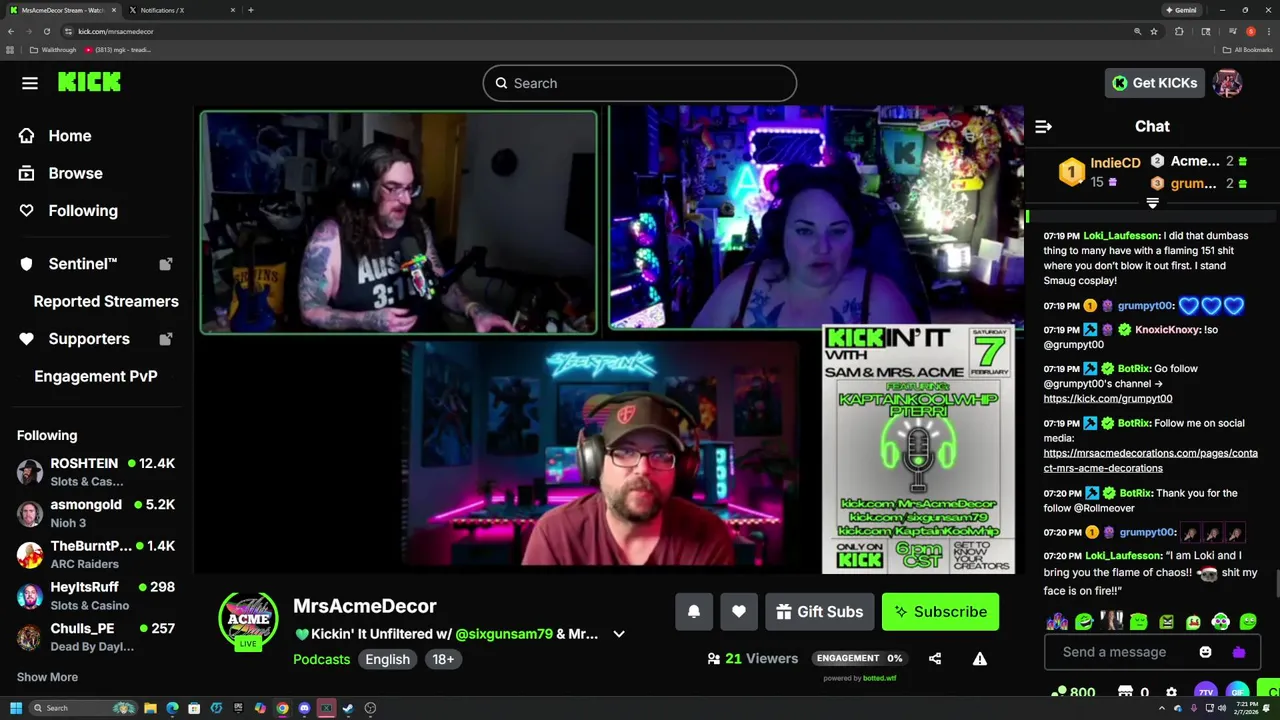Image resolution: width=1280 pixels, height=720 pixels.
Task: Open the chat shop icon
Action: (x=1125, y=692)
